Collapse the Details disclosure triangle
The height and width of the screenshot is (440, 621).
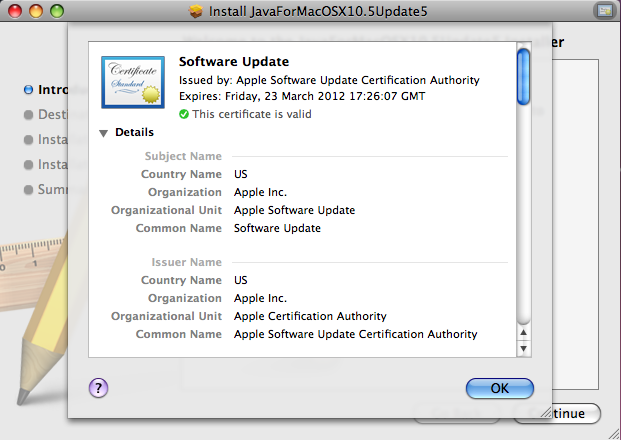(x=104, y=133)
